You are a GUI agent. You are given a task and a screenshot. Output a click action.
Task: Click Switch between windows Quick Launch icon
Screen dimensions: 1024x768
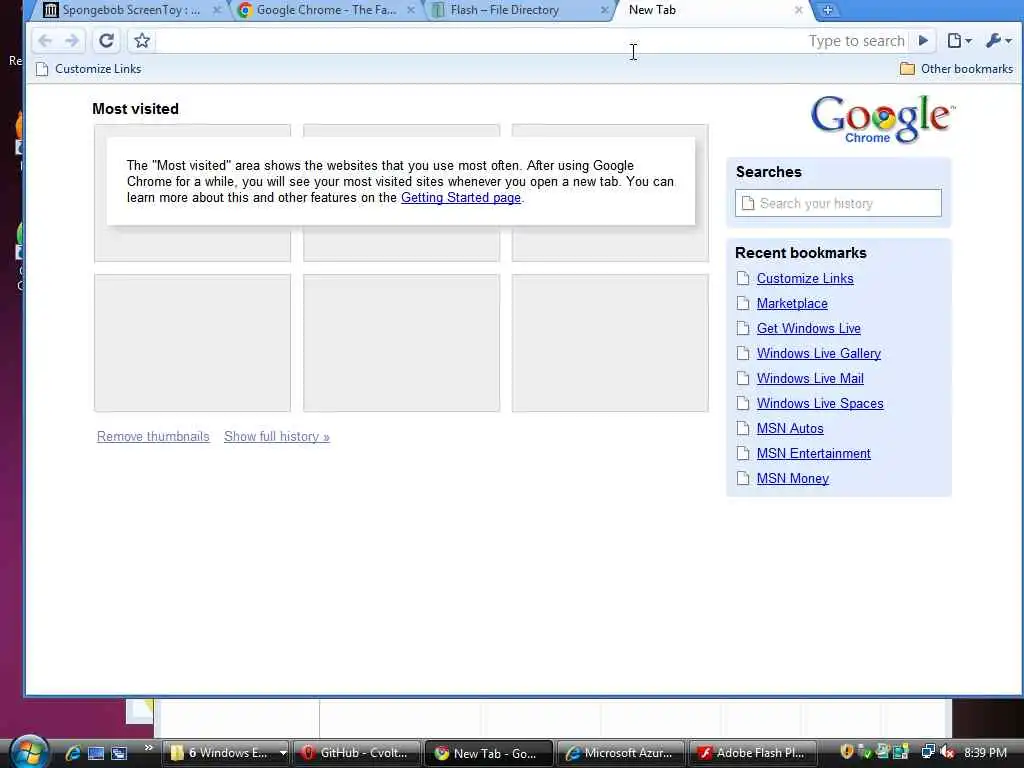point(119,753)
